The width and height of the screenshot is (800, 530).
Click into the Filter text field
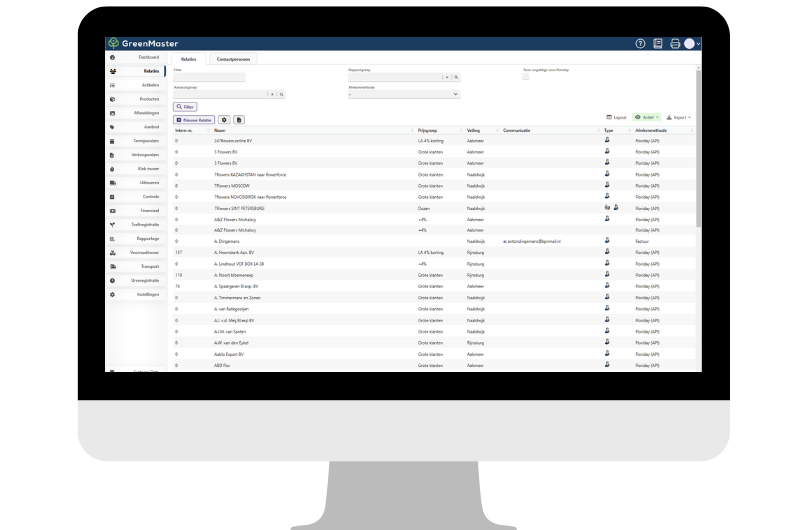click(x=209, y=77)
